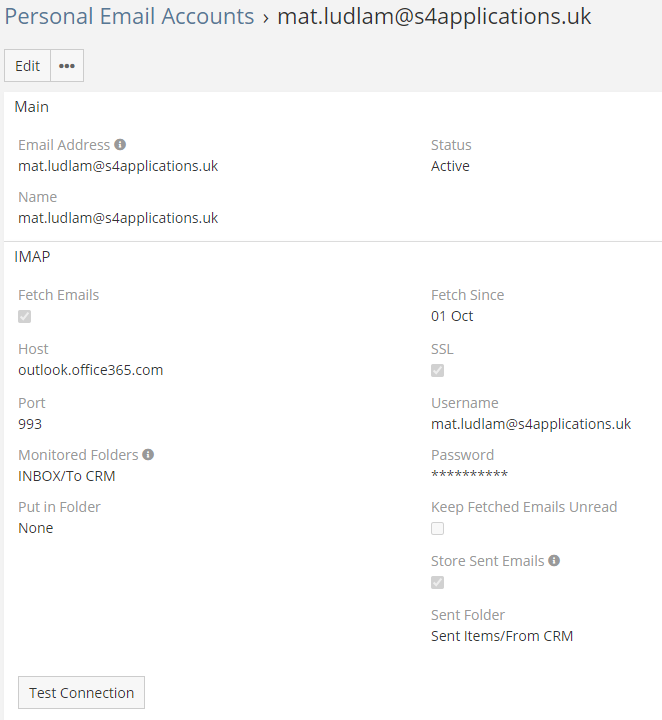Click the port value 993
Screen dimensions: 662x720
pyautogui.click(x=30, y=424)
